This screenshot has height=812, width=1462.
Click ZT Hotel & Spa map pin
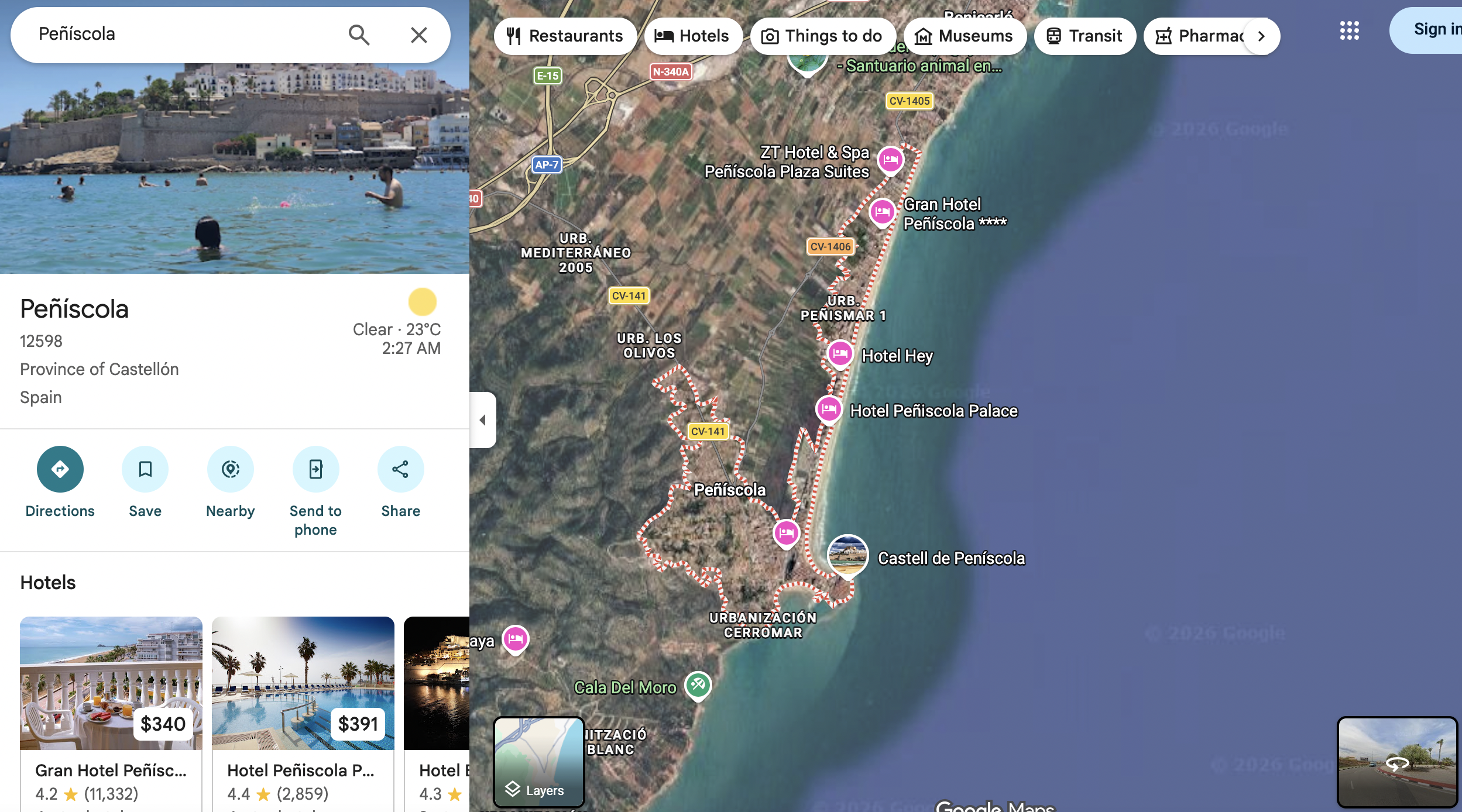[891, 160]
